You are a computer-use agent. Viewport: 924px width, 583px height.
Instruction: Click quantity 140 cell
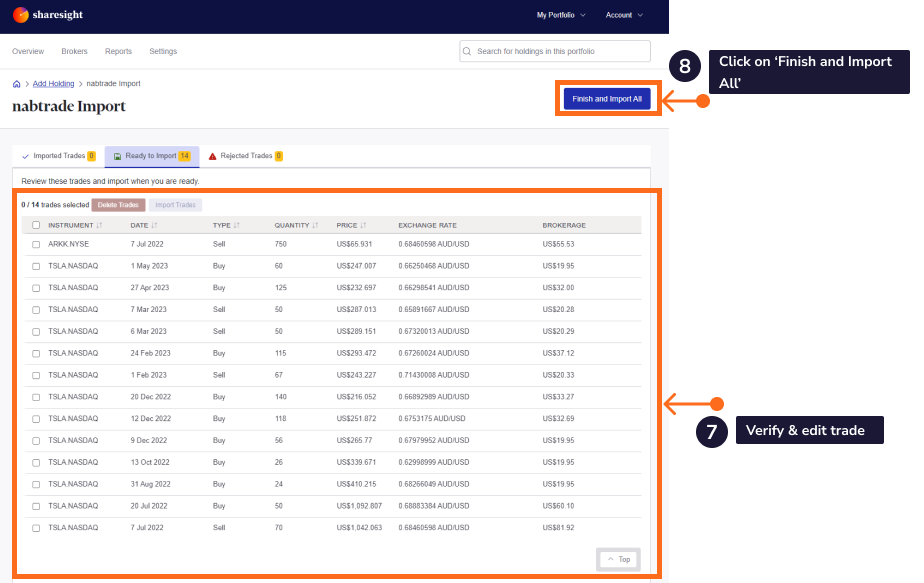(280, 397)
